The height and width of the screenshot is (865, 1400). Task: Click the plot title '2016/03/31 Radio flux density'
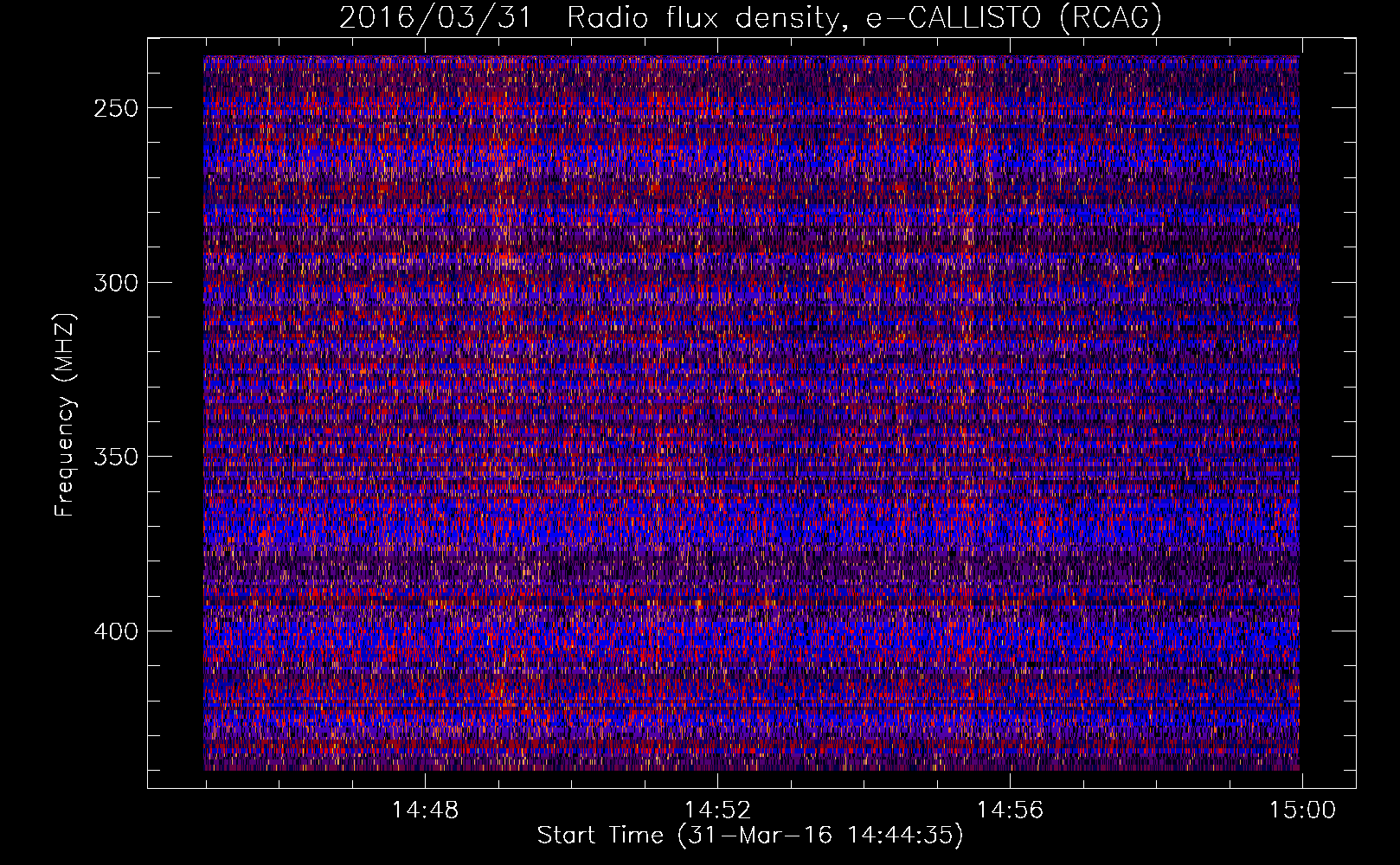tap(750, 18)
